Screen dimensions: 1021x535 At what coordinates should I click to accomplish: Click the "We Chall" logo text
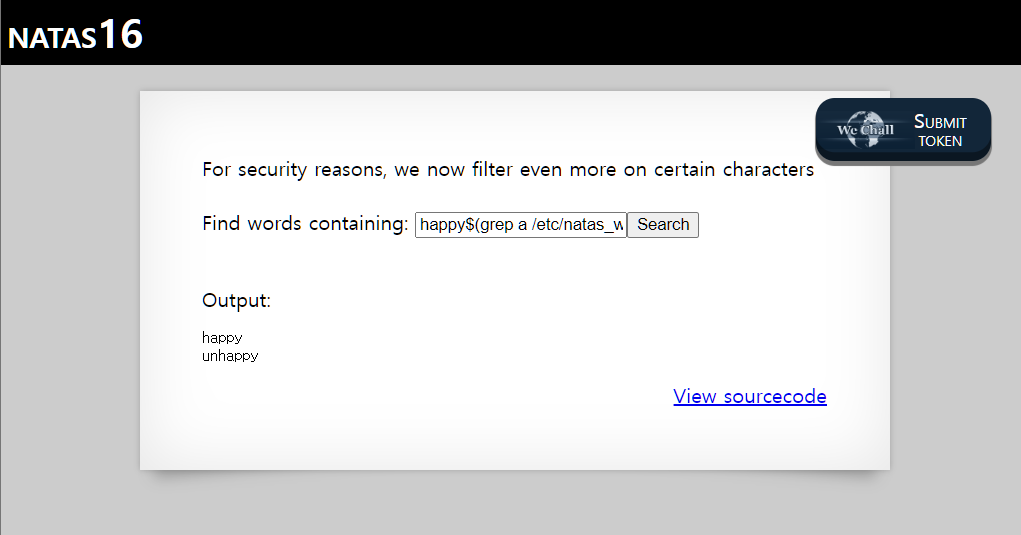pos(865,131)
